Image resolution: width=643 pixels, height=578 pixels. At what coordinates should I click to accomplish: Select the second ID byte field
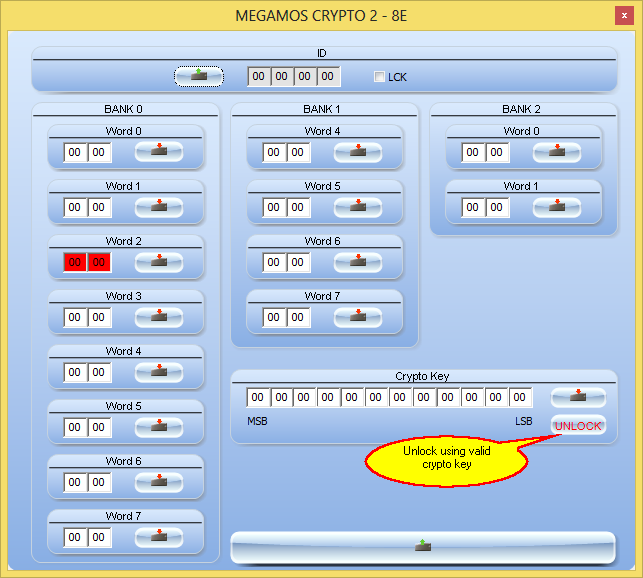(x=282, y=76)
